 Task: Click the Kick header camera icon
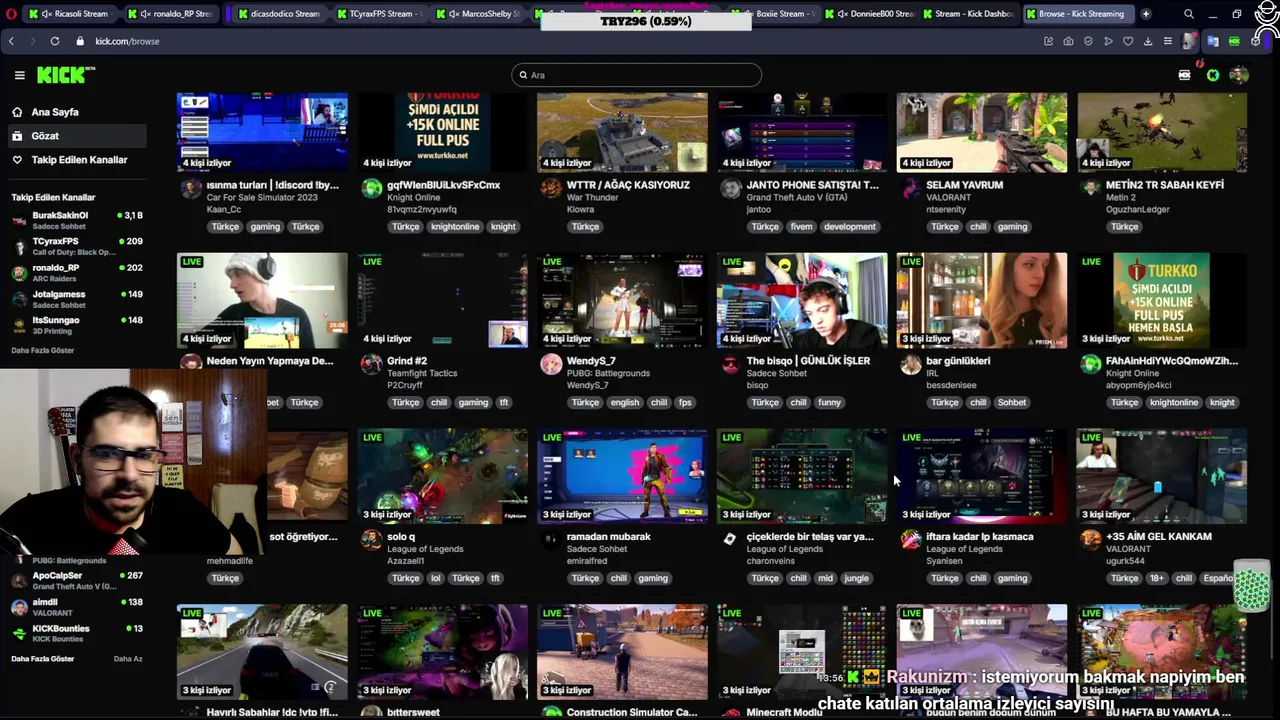pos(1185,75)
